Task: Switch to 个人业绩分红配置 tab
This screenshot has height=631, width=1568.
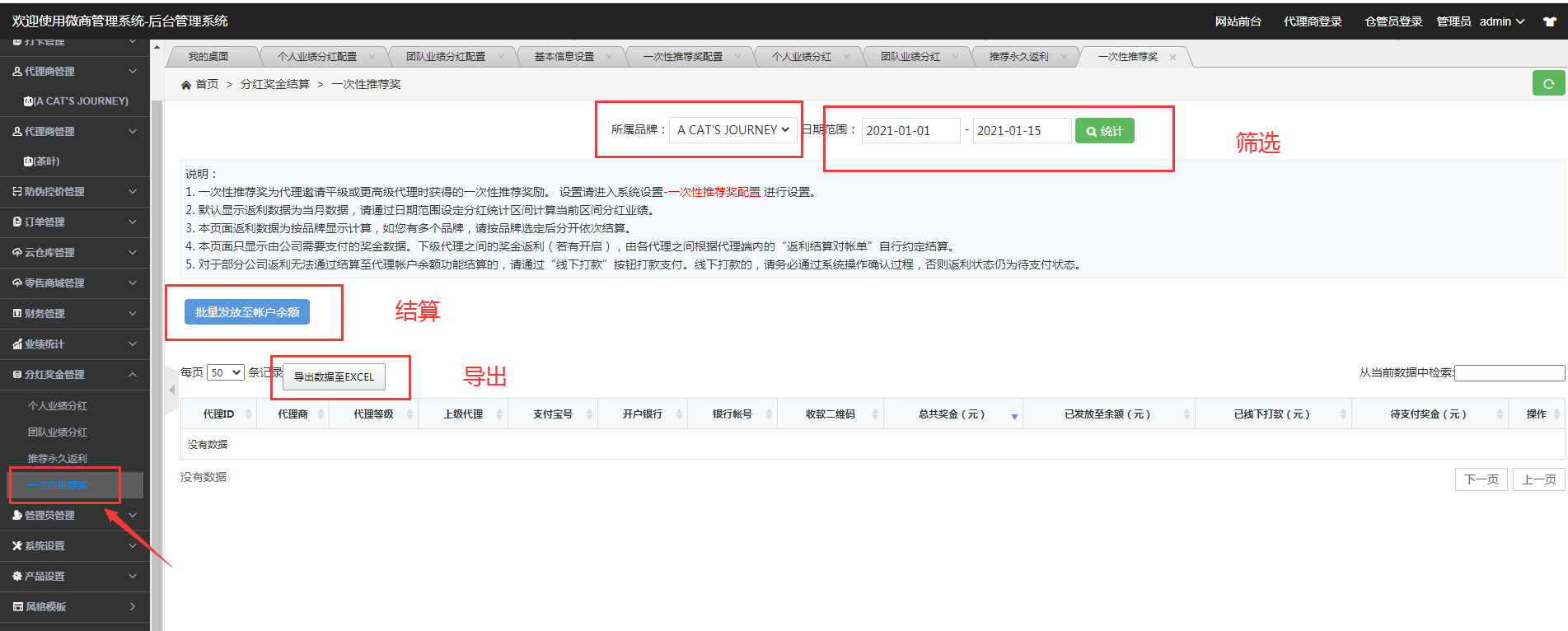Action: (x=317, y=57)
